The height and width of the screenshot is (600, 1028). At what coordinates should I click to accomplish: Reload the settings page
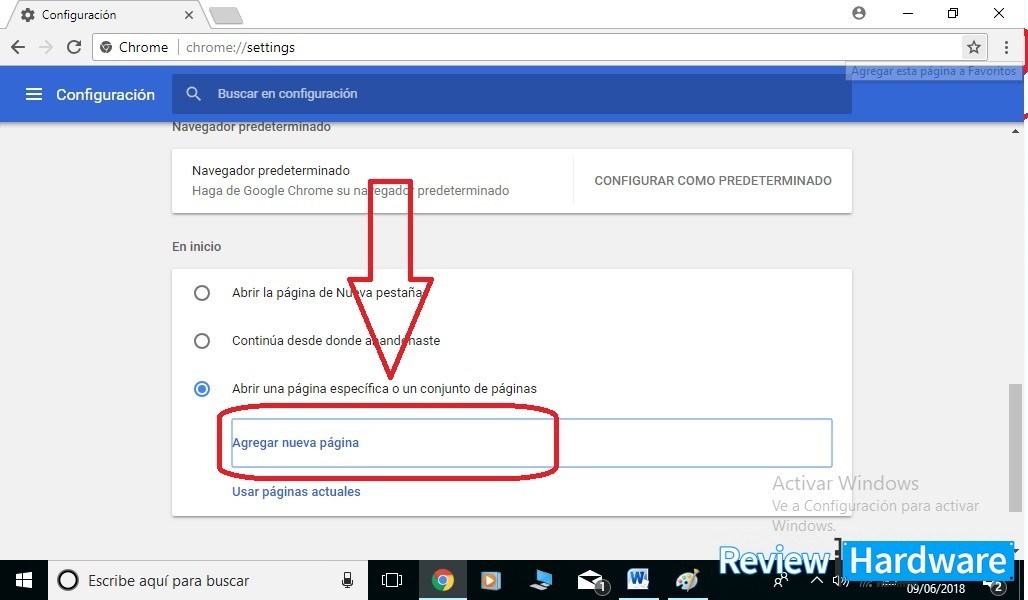[x=74, y=47]
